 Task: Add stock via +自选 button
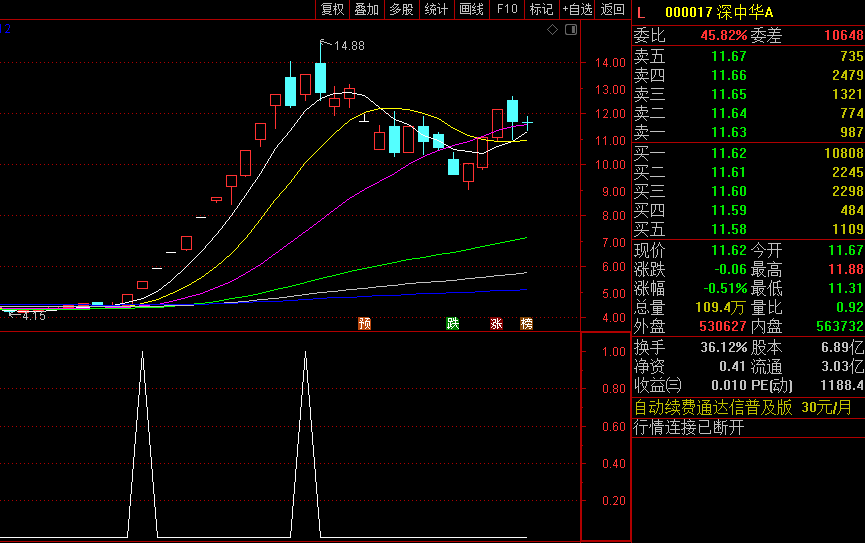point(577,9)
